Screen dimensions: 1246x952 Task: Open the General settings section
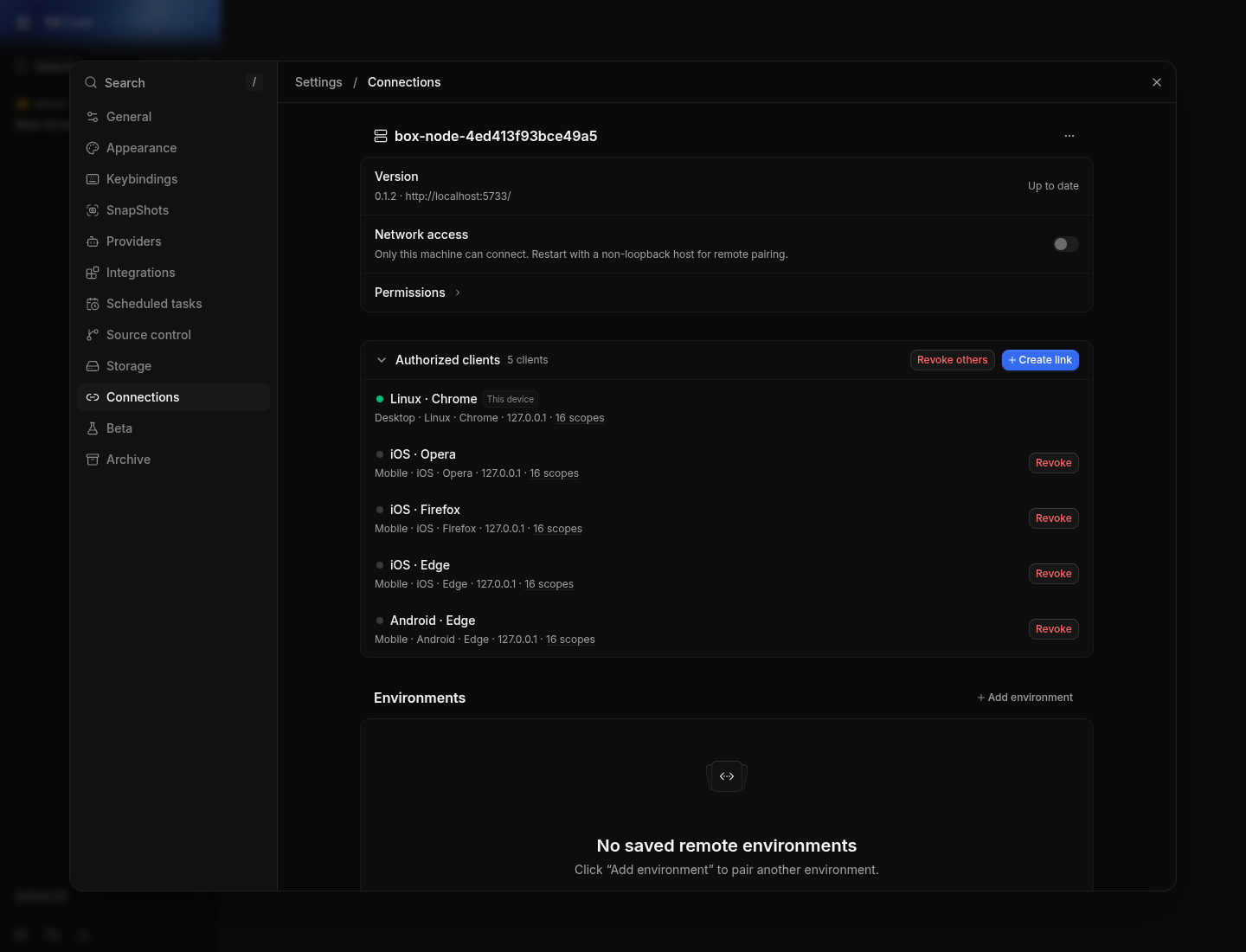tap(173, 117)
